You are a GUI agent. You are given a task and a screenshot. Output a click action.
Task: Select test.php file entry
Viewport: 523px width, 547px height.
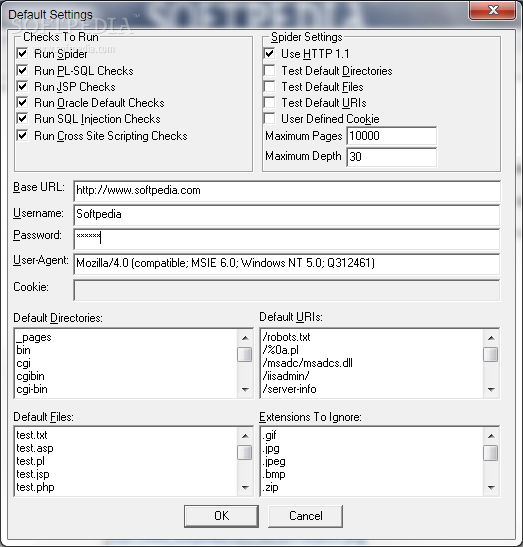(x=35, y=487)
